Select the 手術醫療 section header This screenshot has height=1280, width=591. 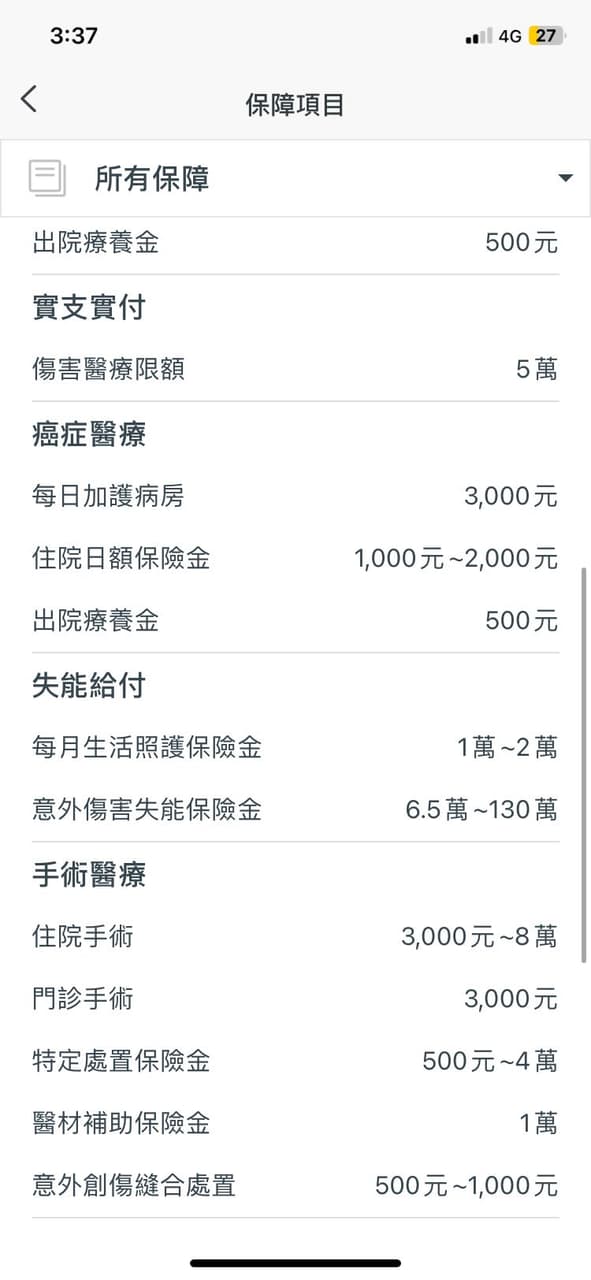89,875
